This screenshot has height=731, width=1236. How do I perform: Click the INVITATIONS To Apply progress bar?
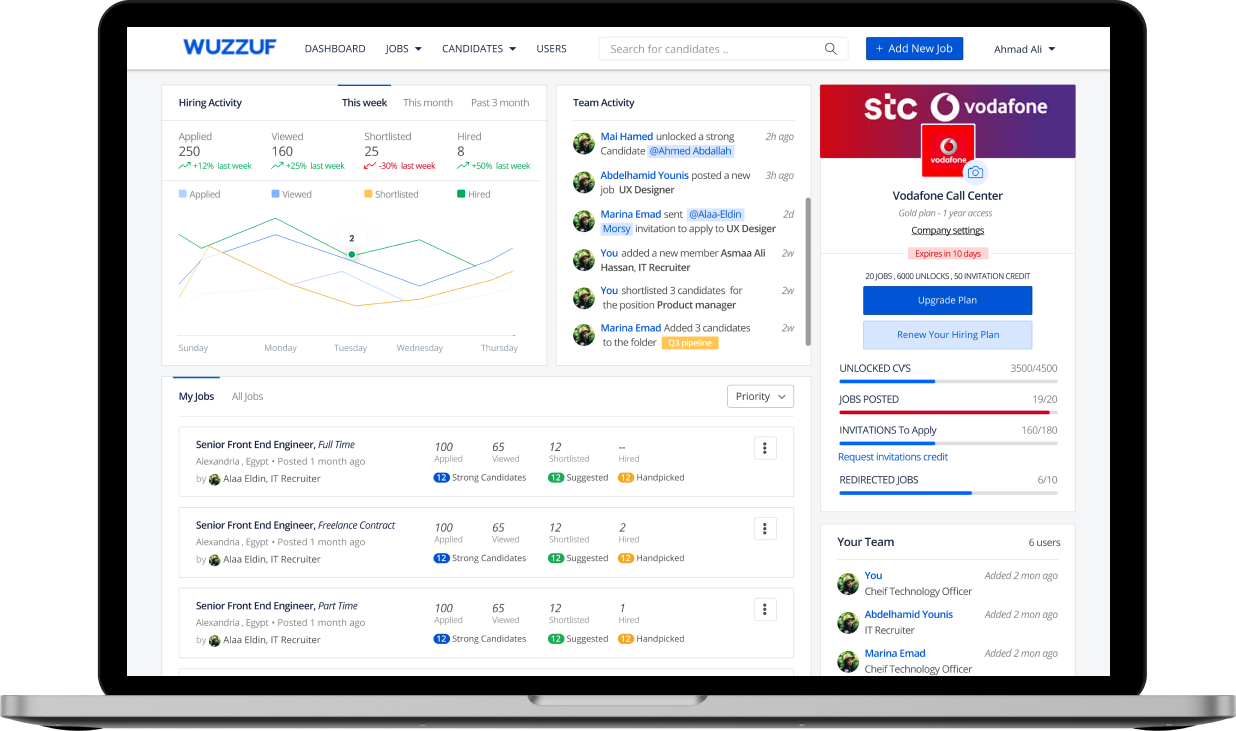(948, 443)
